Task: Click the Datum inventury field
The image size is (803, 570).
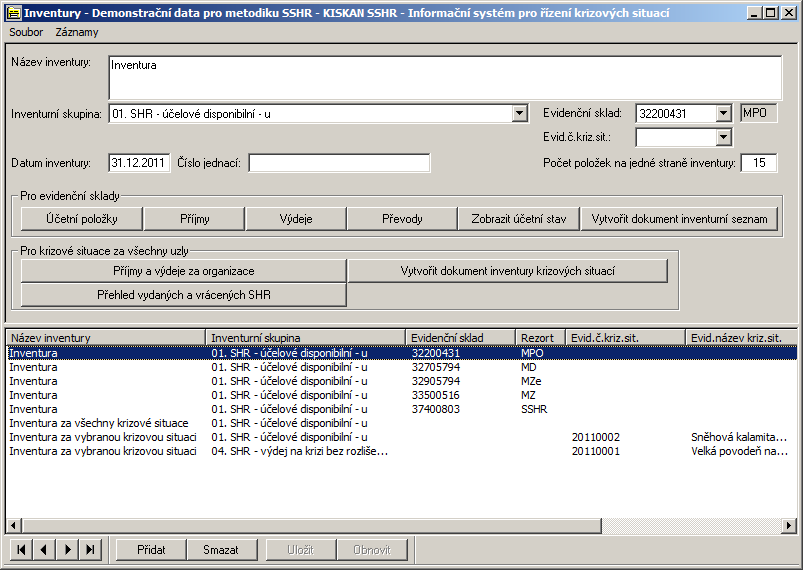Action: point(139,163)
